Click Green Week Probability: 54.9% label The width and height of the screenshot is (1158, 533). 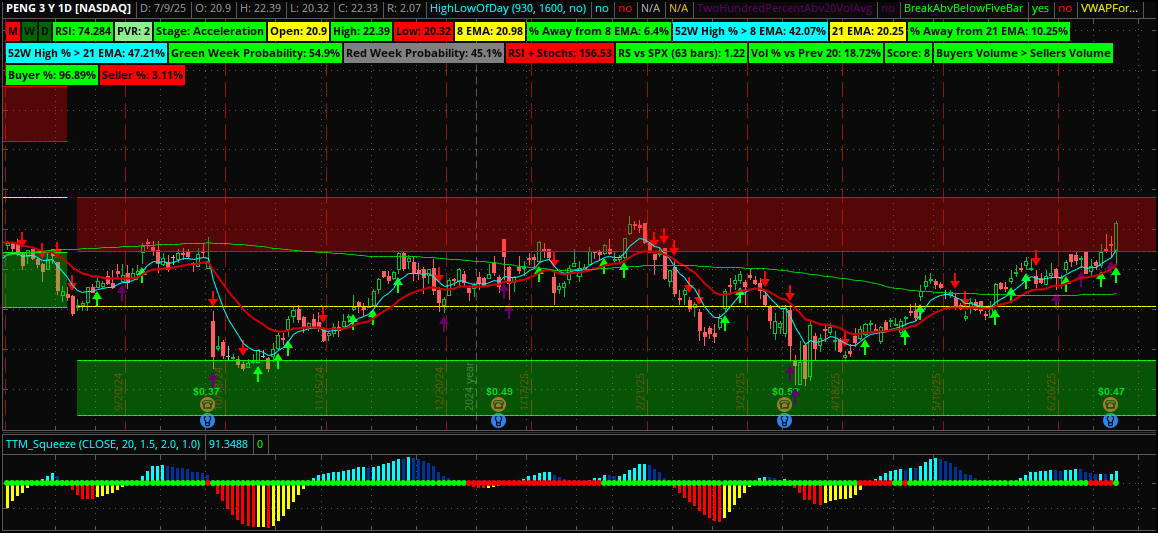tap(256, 53)
